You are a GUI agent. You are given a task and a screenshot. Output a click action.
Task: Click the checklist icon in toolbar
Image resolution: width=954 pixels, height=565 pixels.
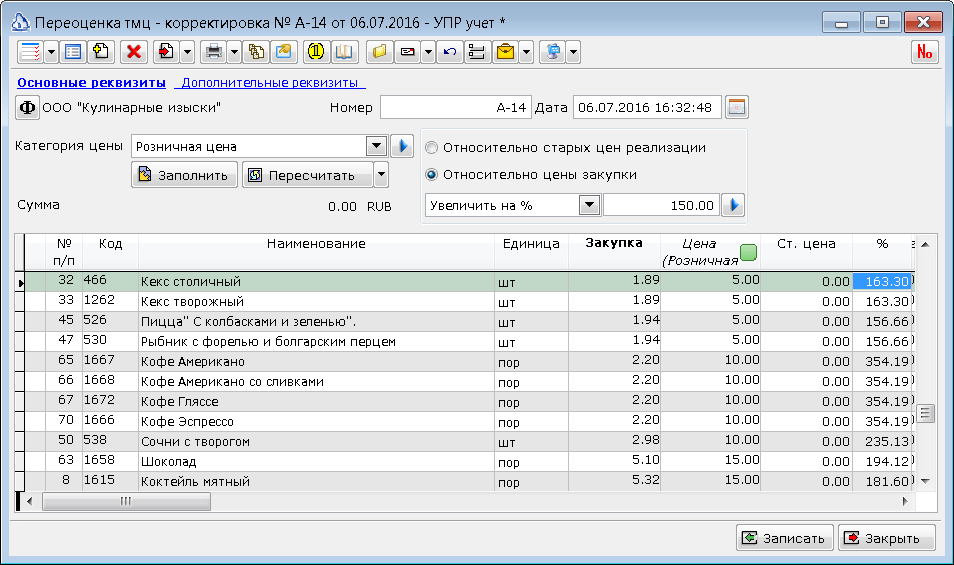click(x=30, y=52)
